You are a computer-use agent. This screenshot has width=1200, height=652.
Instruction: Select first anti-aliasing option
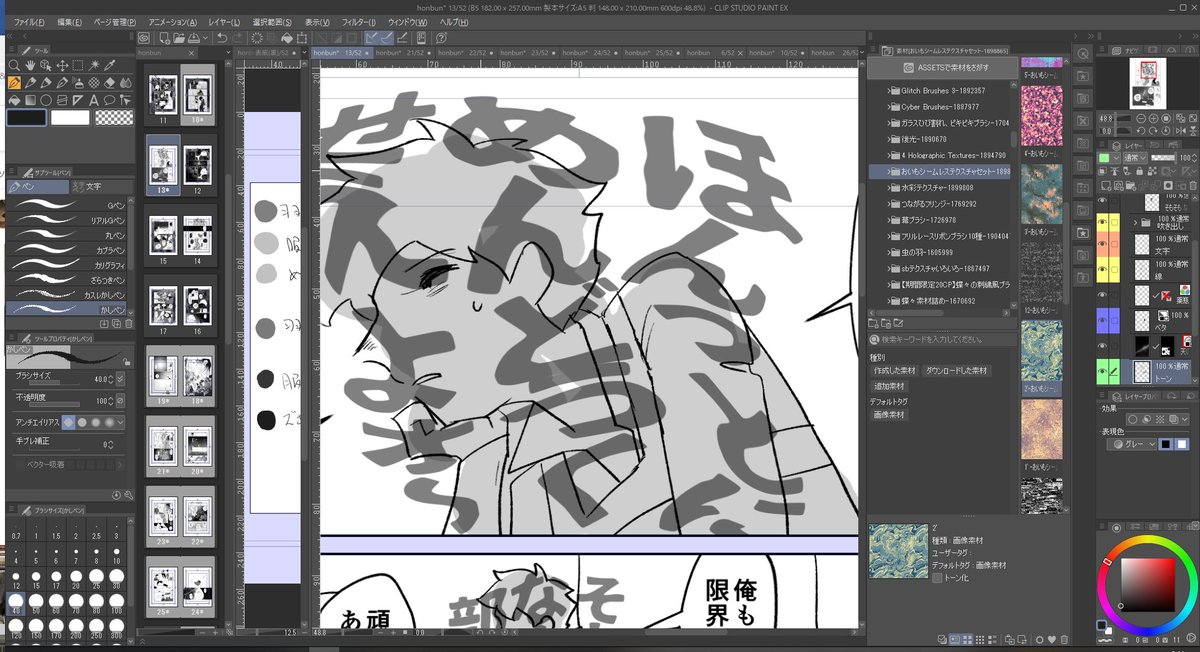coord(68,422)
